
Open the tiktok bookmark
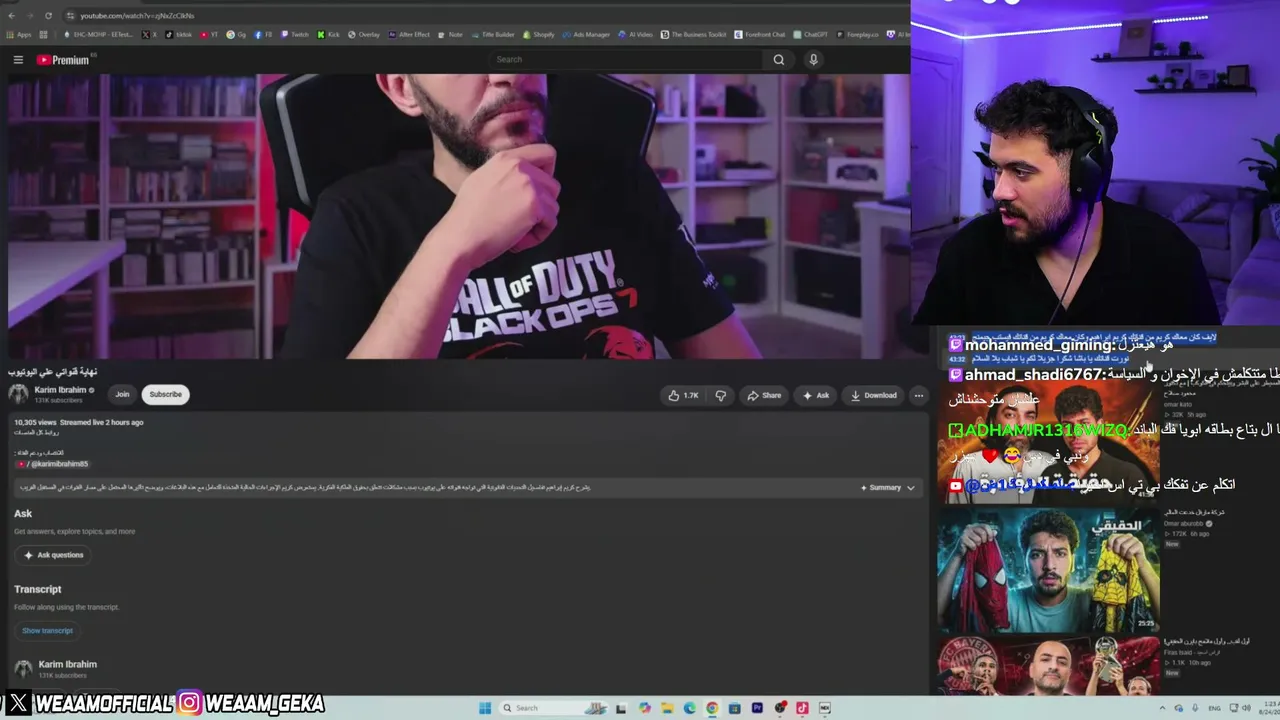pyautogui.click(x=179, y=35)
